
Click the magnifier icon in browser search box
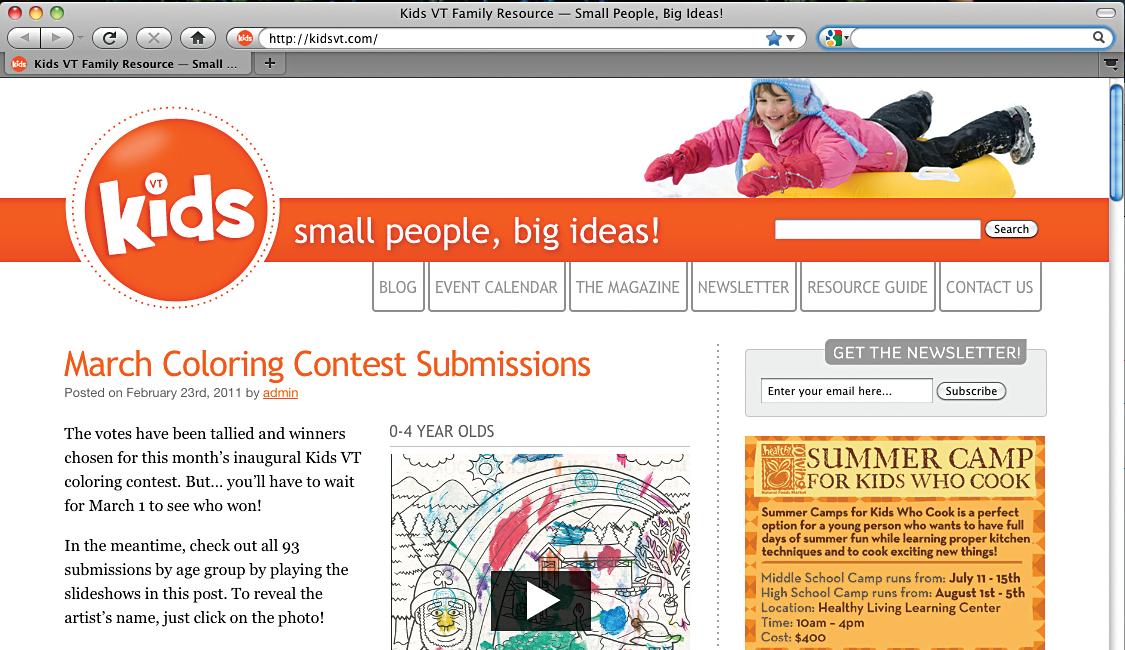[x=1098, y=37]
